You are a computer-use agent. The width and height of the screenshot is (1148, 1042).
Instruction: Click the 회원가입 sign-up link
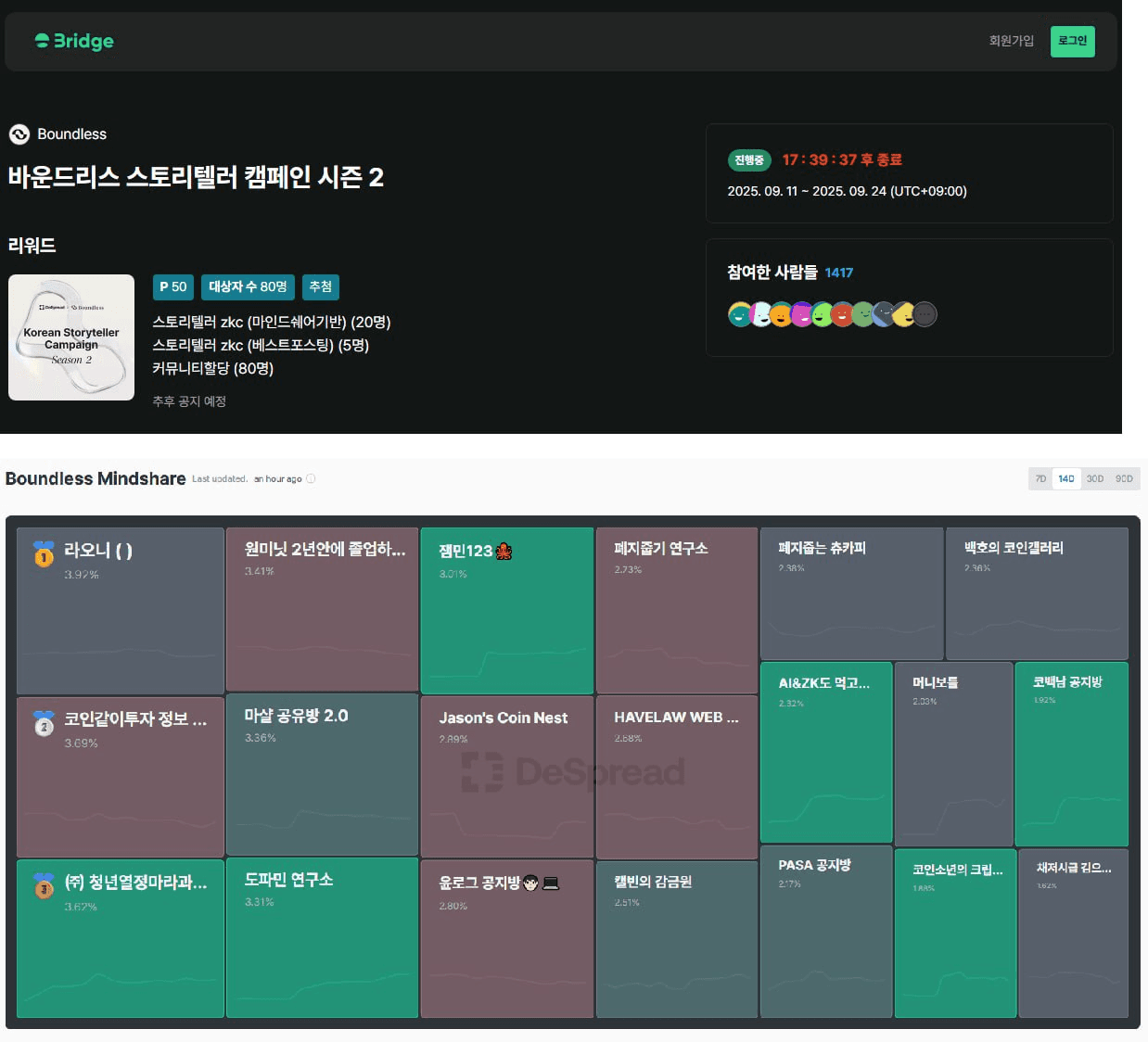tap(1011, 41)
